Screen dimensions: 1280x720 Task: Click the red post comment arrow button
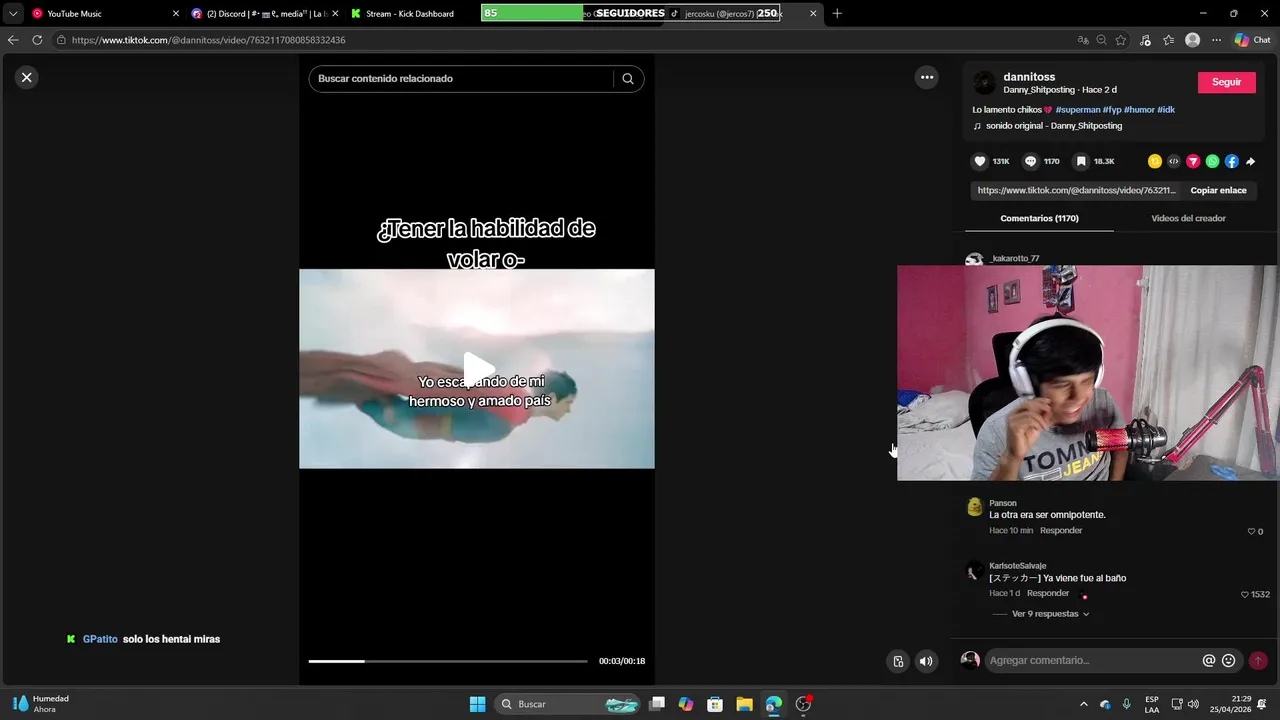(x=1258, y=660)
